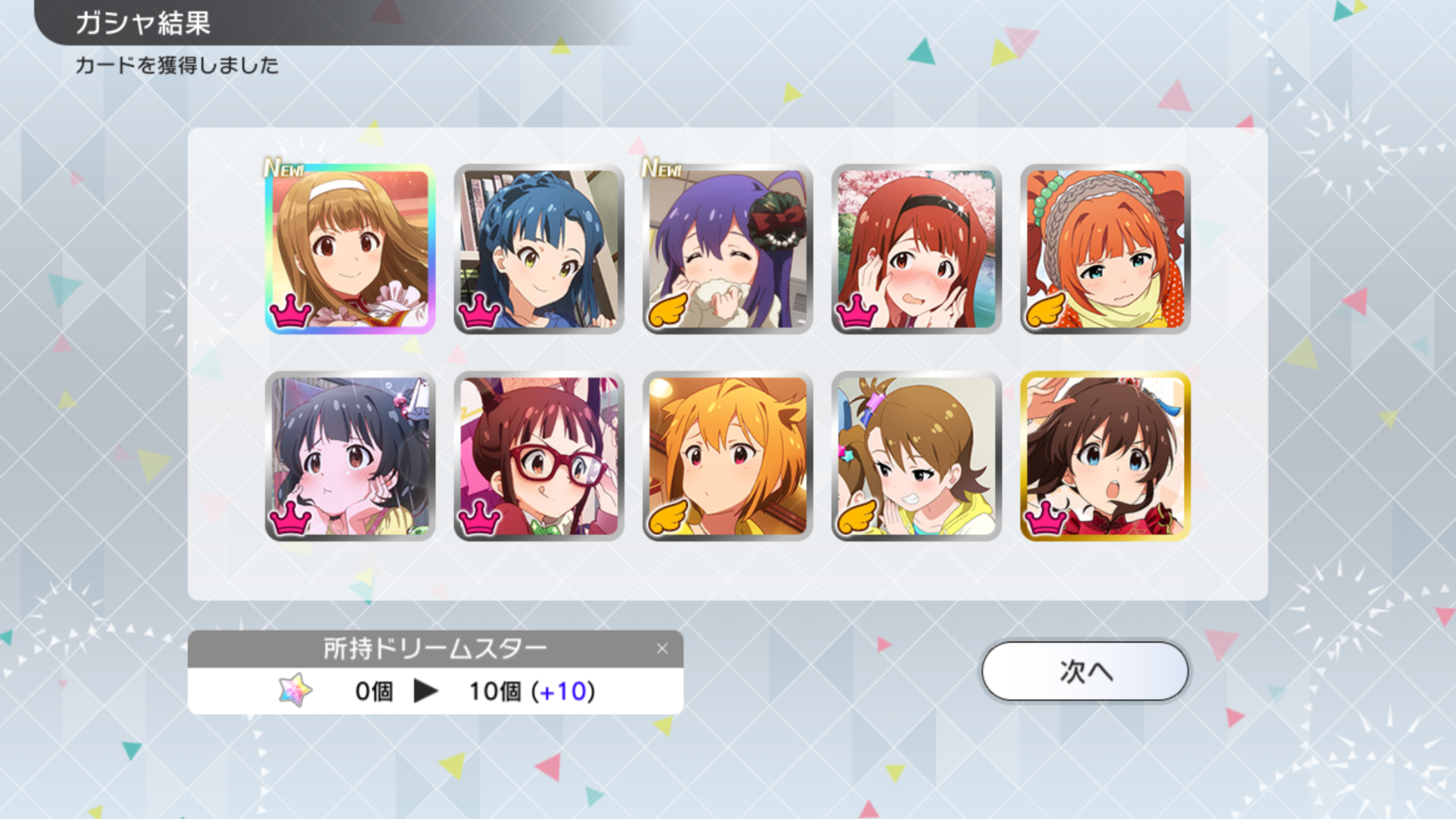1456x819 pixels.
Task: View the orange-haired girl with knit cap card
Action: point(1105,249)
